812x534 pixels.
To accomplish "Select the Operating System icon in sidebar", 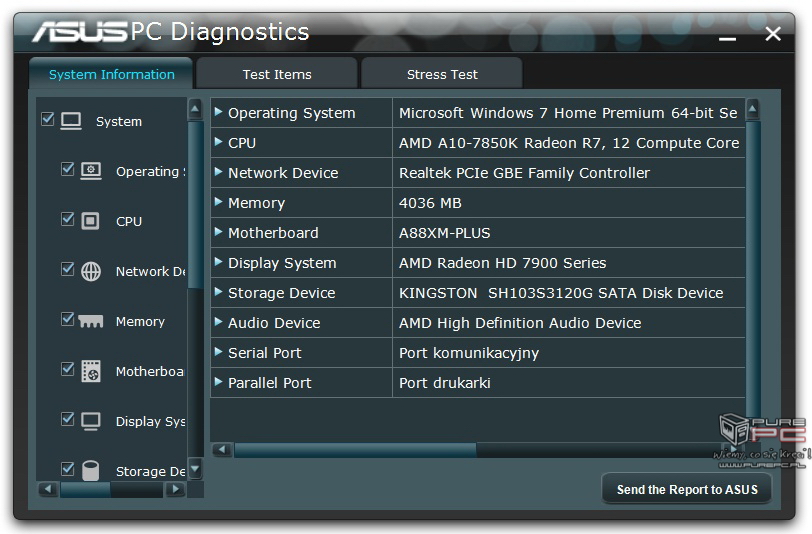I will (91, 171).
